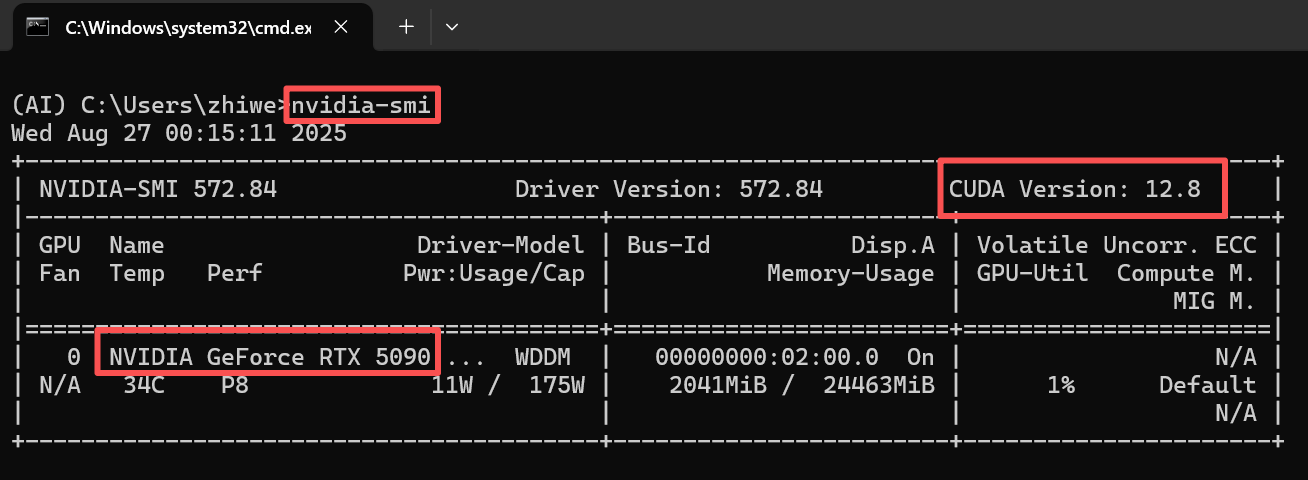Click the On display active value
1308x480 pixels.
921,357
